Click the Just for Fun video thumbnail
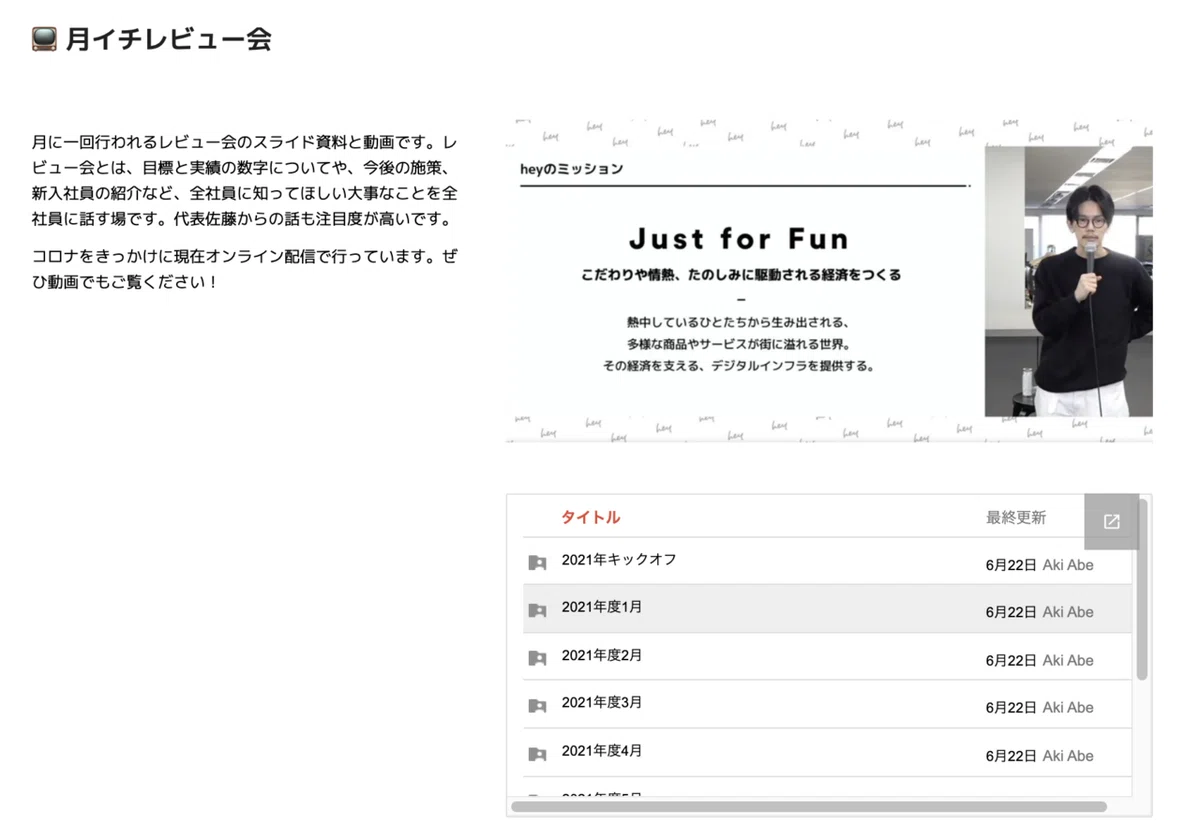The image size is (1200, 839). pyautogui.click(x=829, y=281)
